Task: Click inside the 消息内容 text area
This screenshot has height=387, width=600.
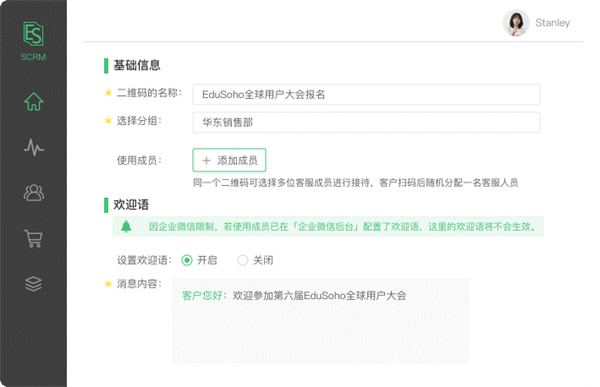Action: (320, 321)
